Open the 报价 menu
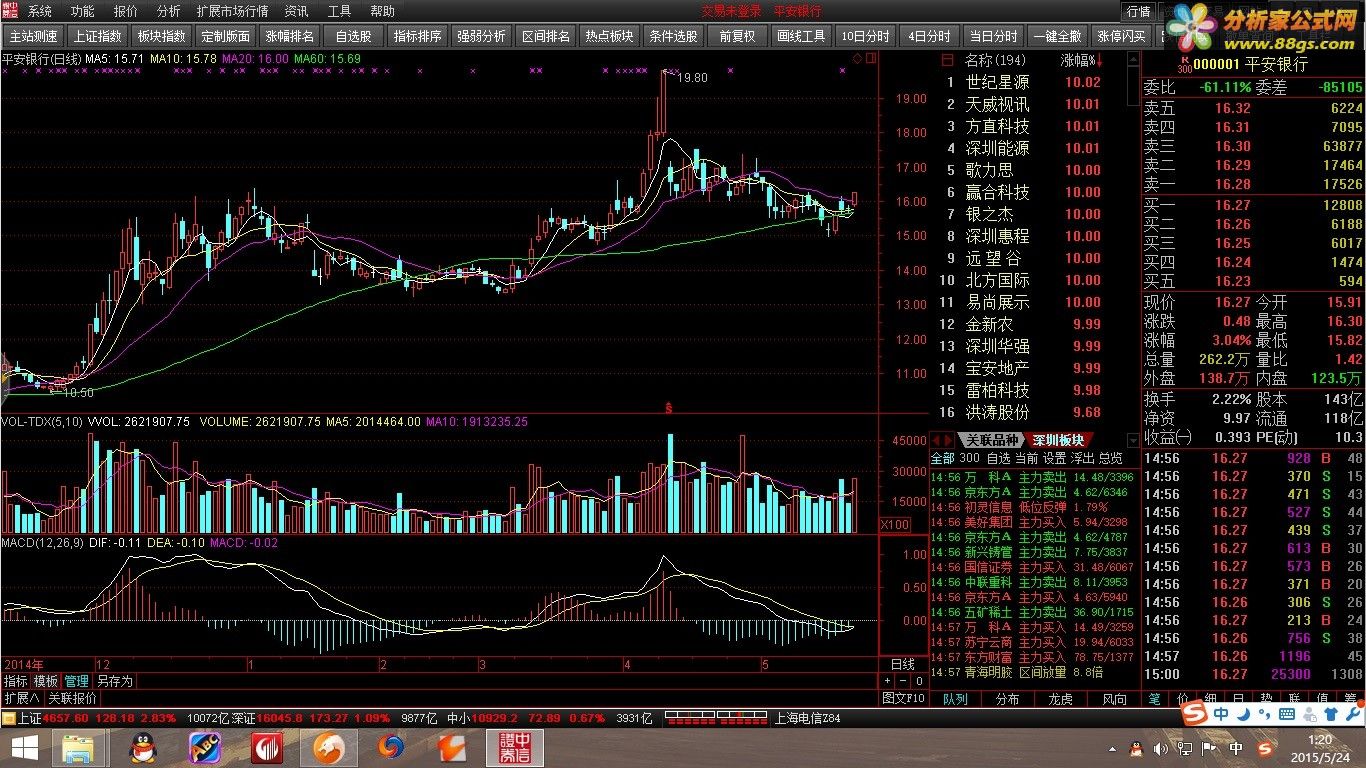1366x768 pixels. [126, 11]
